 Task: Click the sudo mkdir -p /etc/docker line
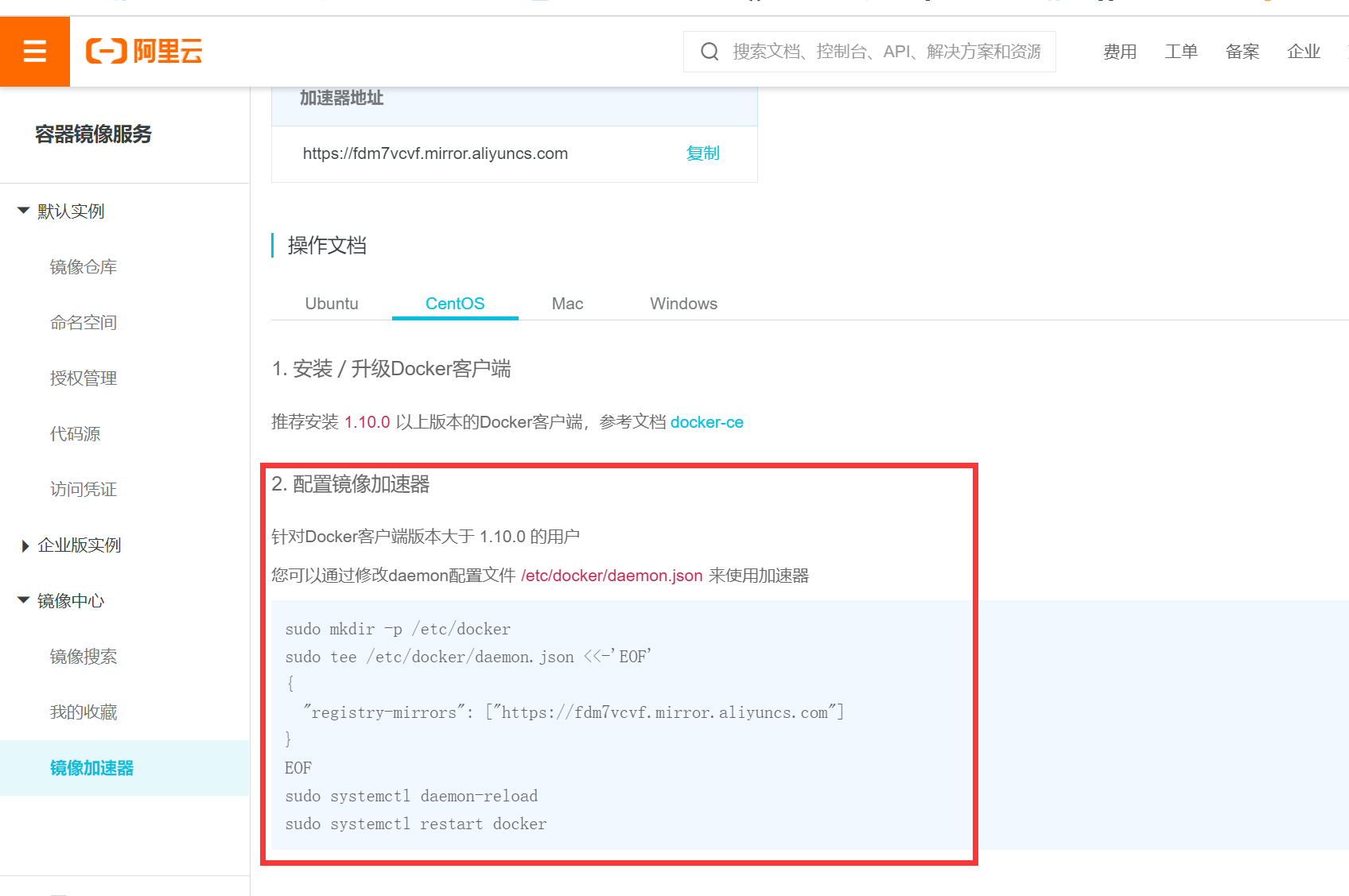coord(398,629)
